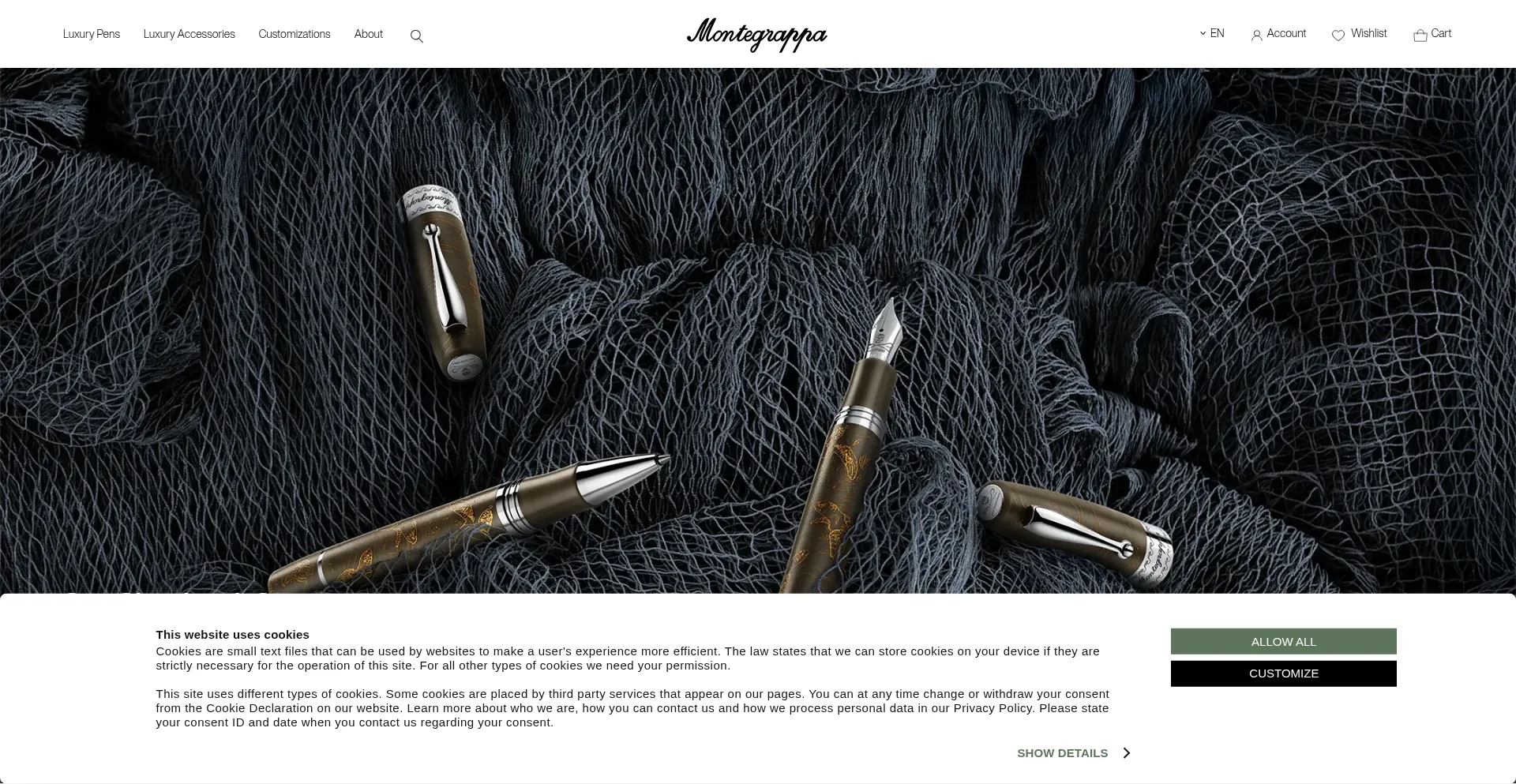Click the black Customize button

(x=1284, y=673)
